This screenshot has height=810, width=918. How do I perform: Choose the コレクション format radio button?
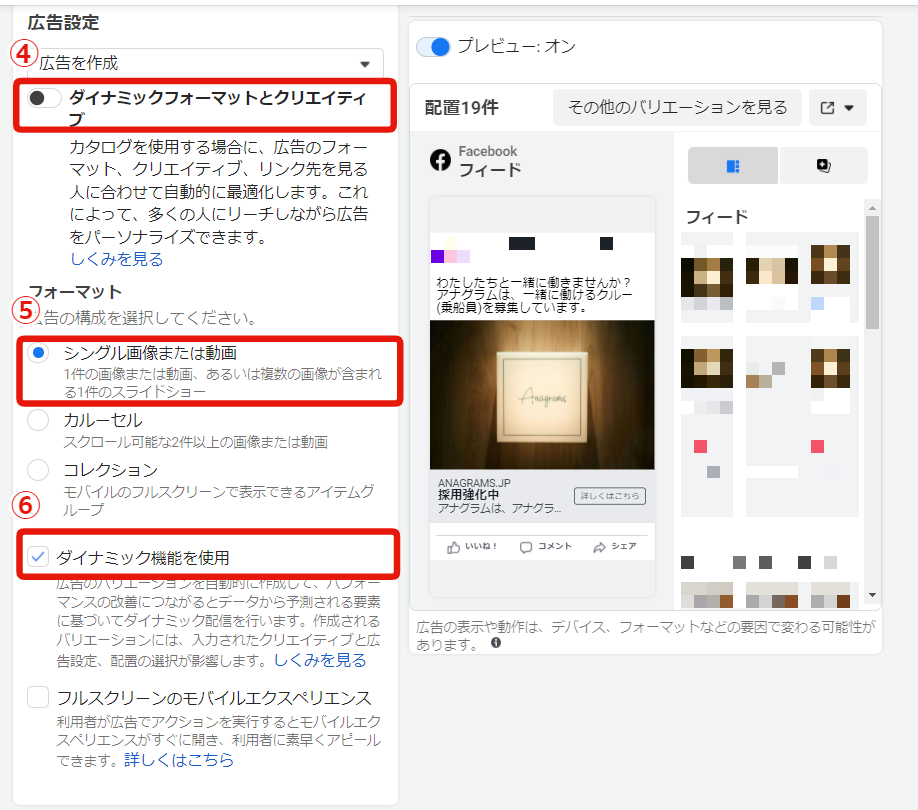pos(39,469)
